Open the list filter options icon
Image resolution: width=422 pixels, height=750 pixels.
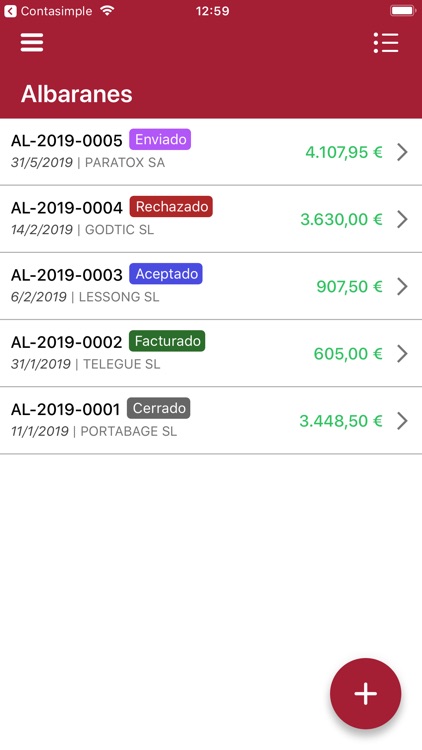click(386, 43)
